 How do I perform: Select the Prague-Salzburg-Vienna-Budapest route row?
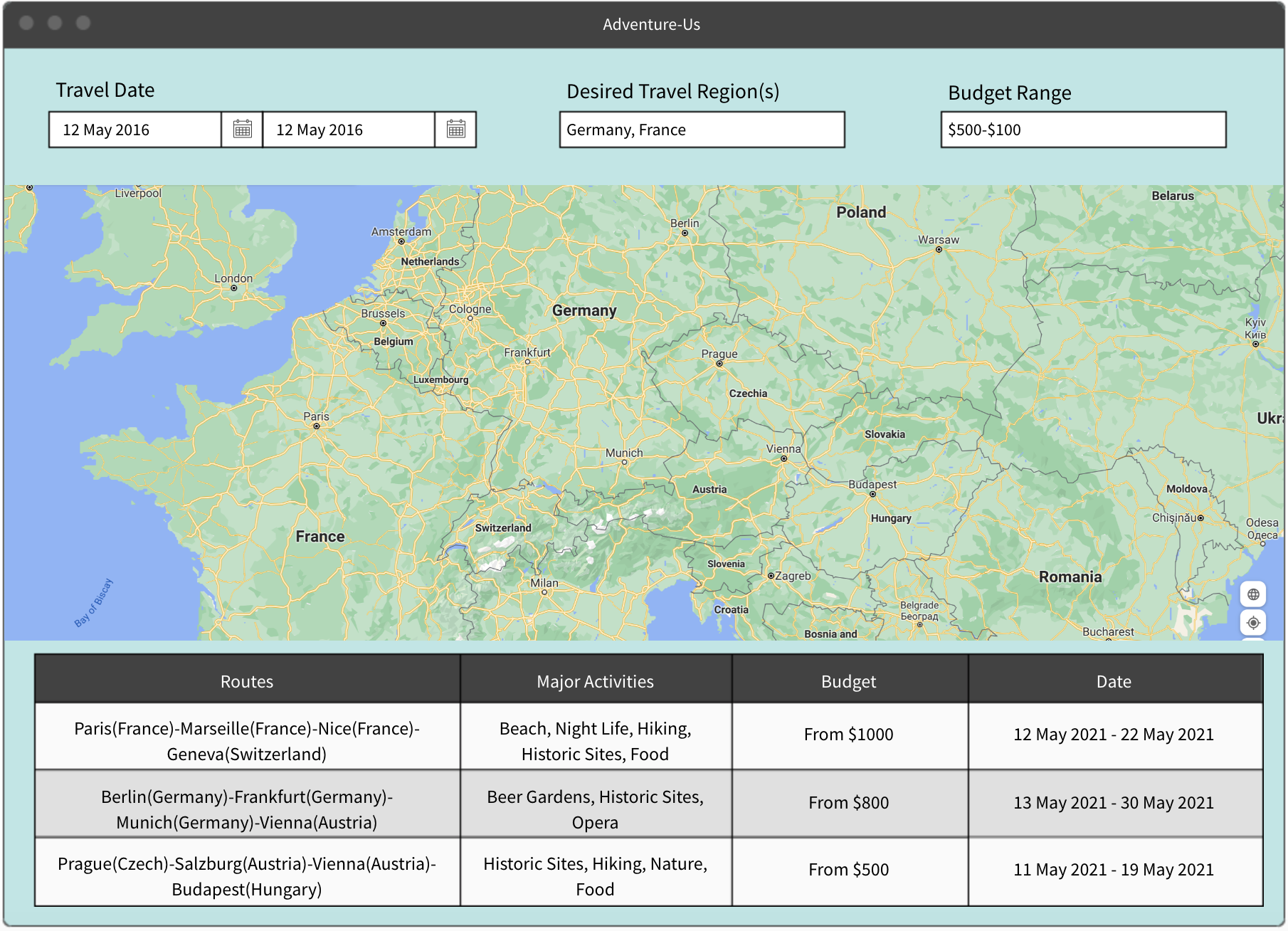[x=649, y=872]
